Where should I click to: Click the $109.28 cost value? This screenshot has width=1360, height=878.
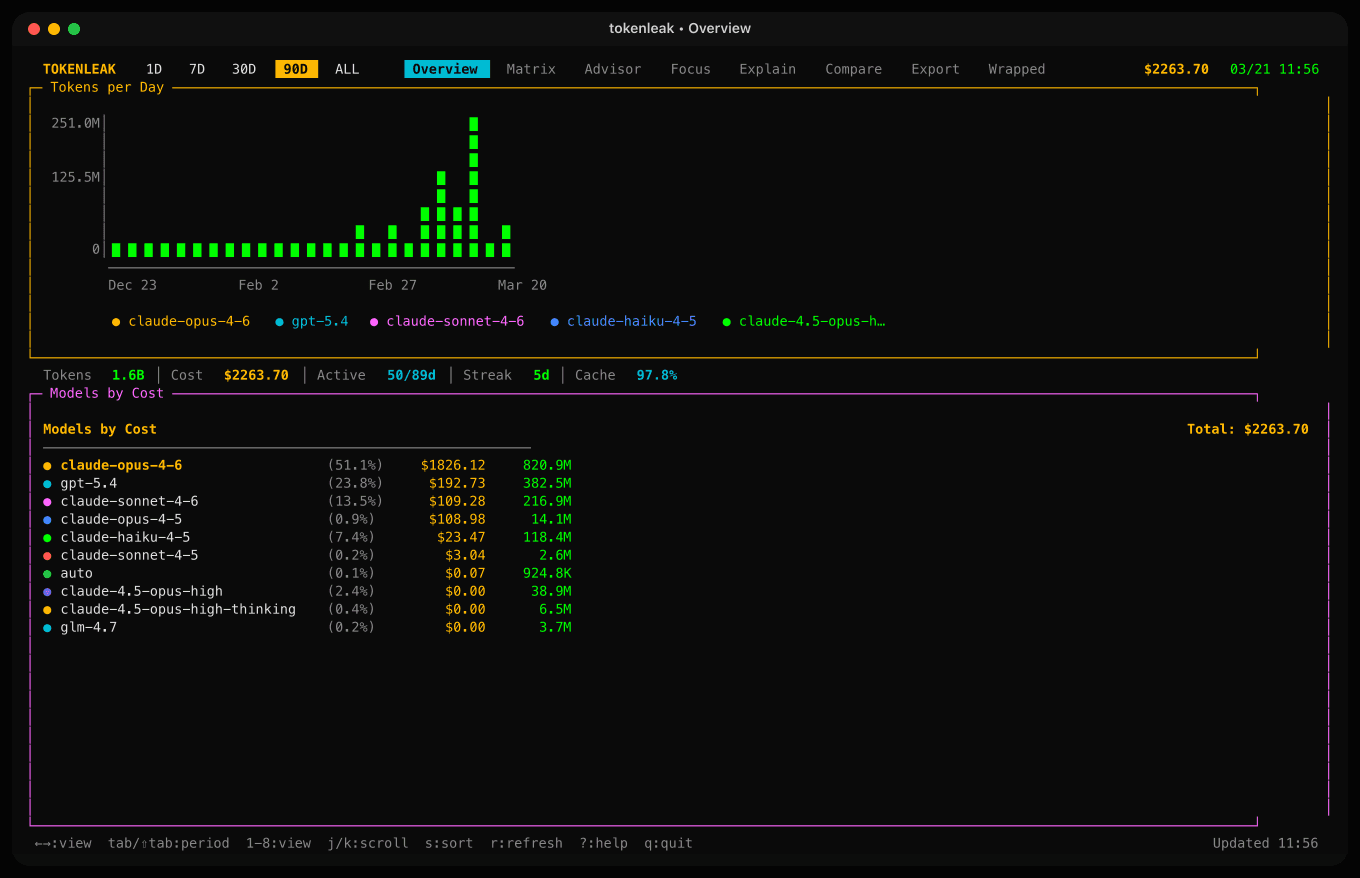457,501
